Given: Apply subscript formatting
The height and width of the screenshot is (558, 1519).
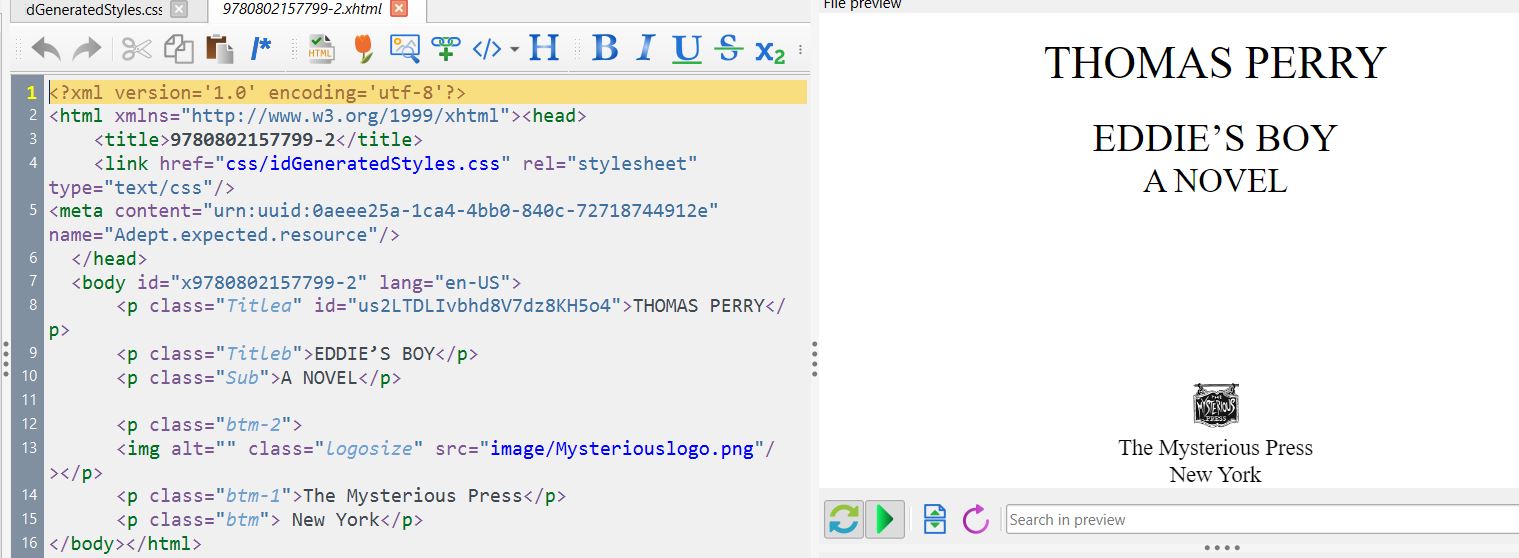Looking at the screenshot, I should [770, 50].
